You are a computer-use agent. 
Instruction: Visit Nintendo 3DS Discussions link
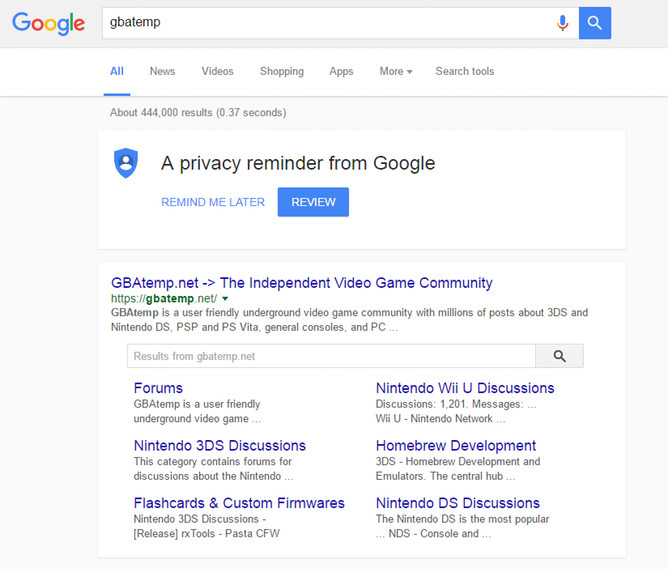(x=220, y=446)
